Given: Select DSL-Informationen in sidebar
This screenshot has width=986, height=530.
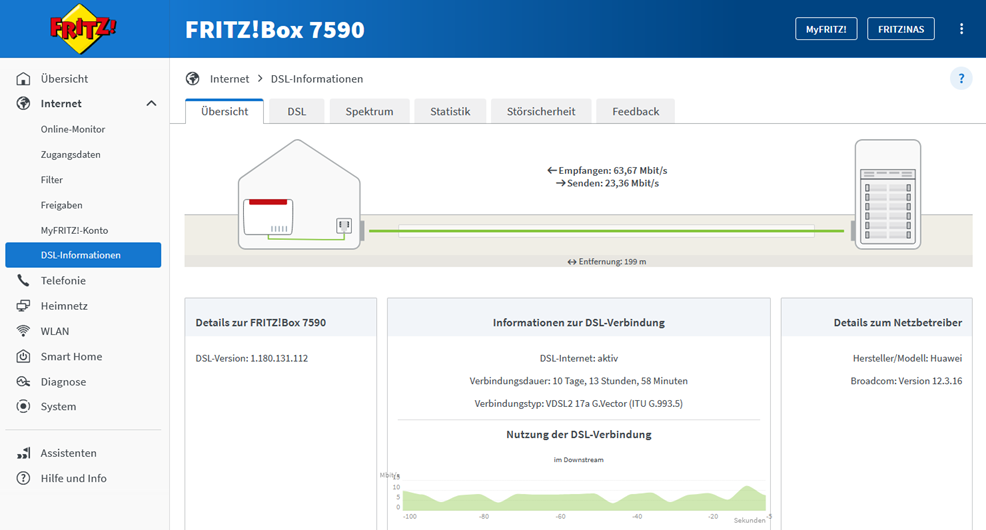Looking at the screenshot, I should coord(83,255).
